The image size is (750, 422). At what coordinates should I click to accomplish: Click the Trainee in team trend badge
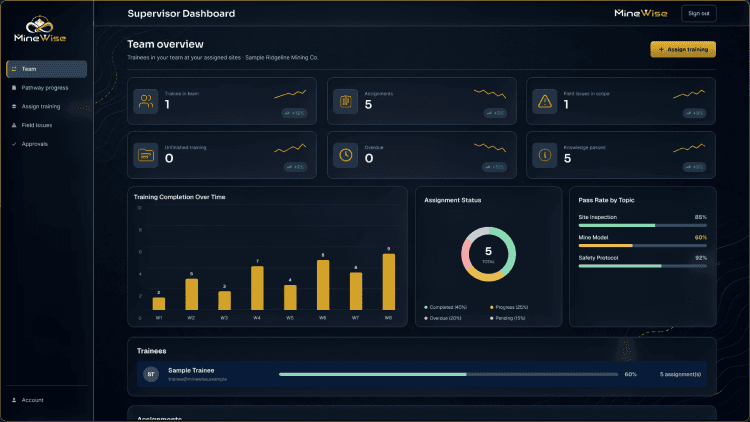click(x=294, y=113)
